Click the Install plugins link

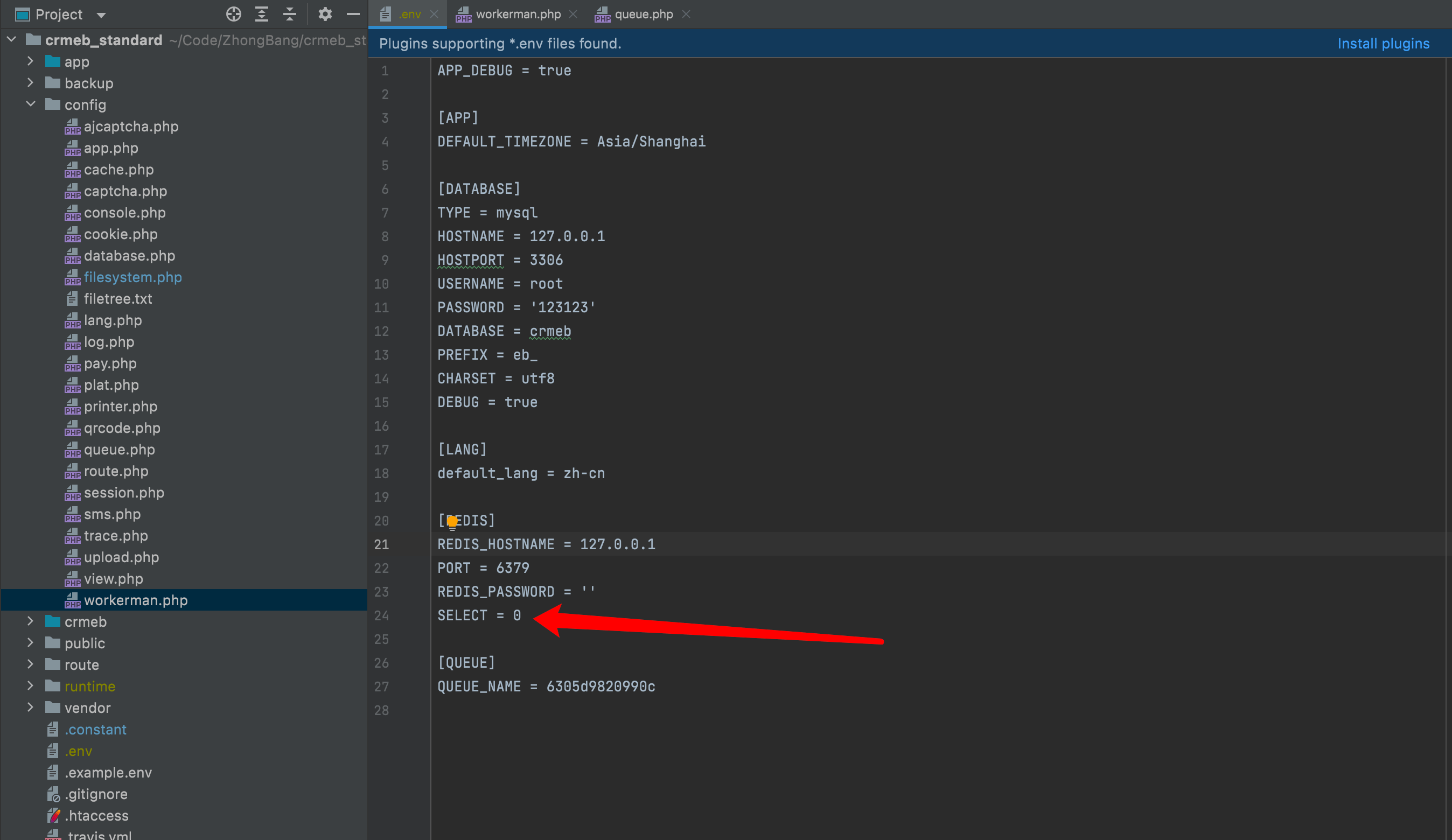pos(1383,43)
